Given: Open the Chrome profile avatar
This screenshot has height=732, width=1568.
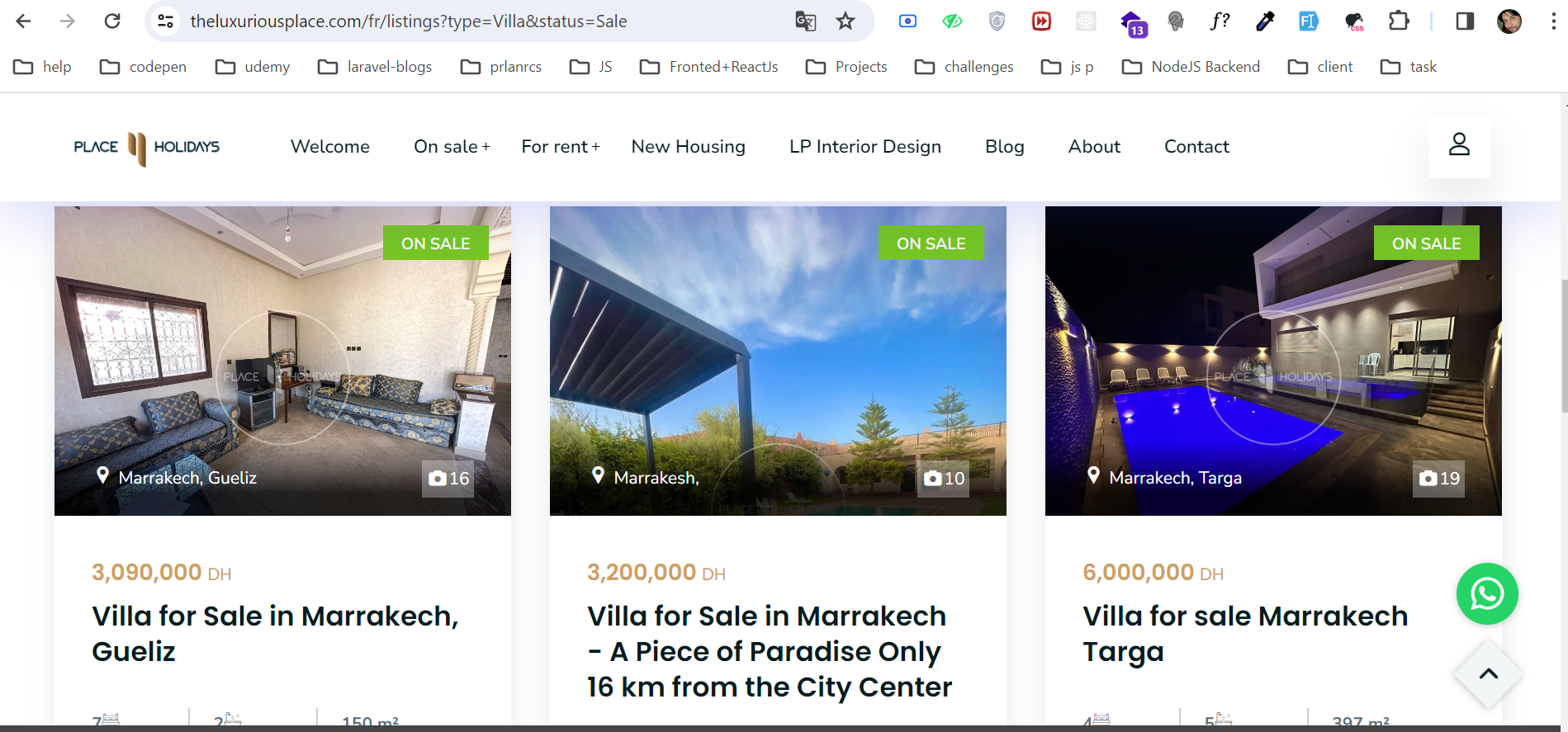Looking at the screenshot, I should tap(1509, 21).
